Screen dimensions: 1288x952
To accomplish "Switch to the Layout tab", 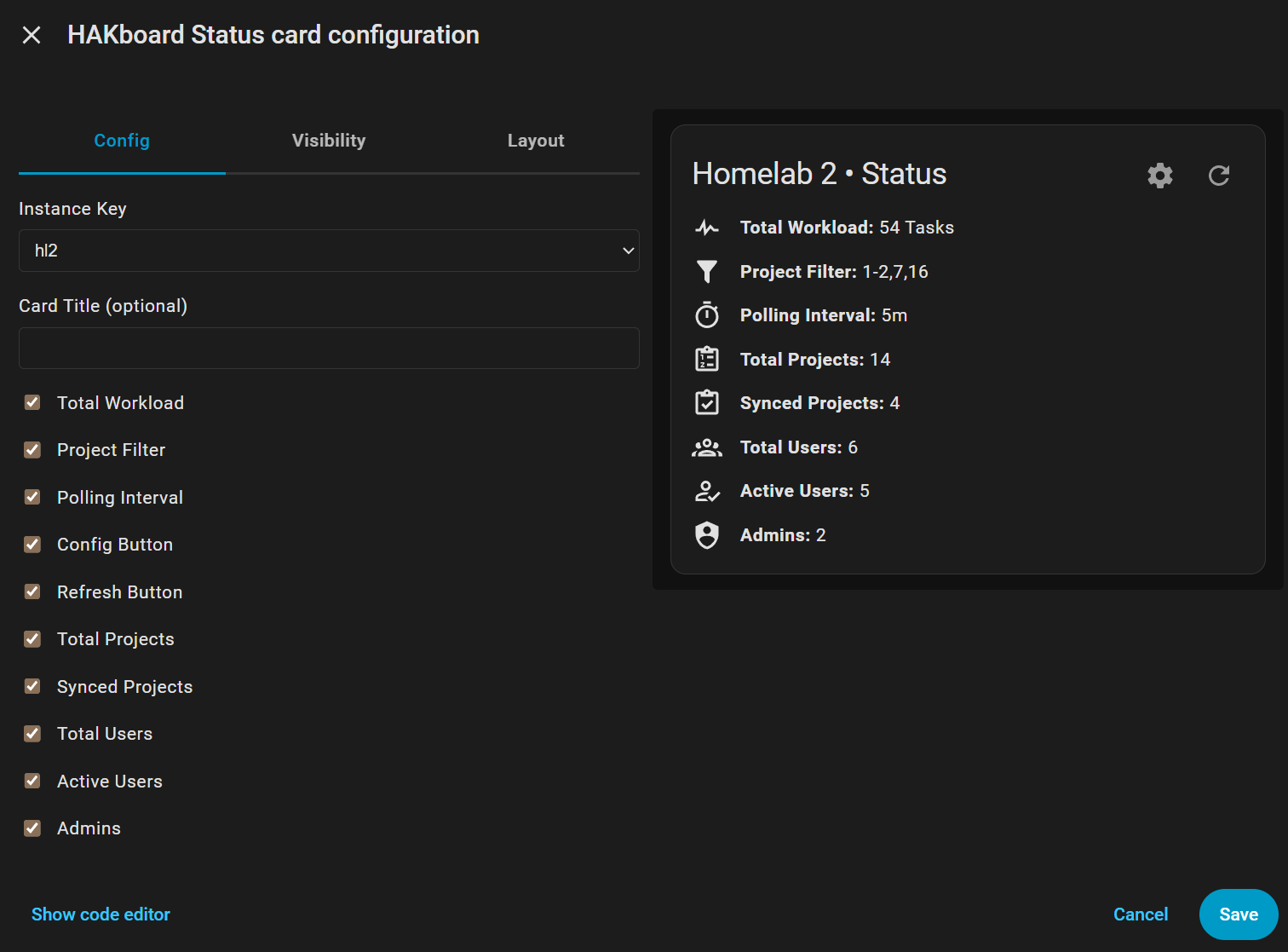I will (536, 141).
